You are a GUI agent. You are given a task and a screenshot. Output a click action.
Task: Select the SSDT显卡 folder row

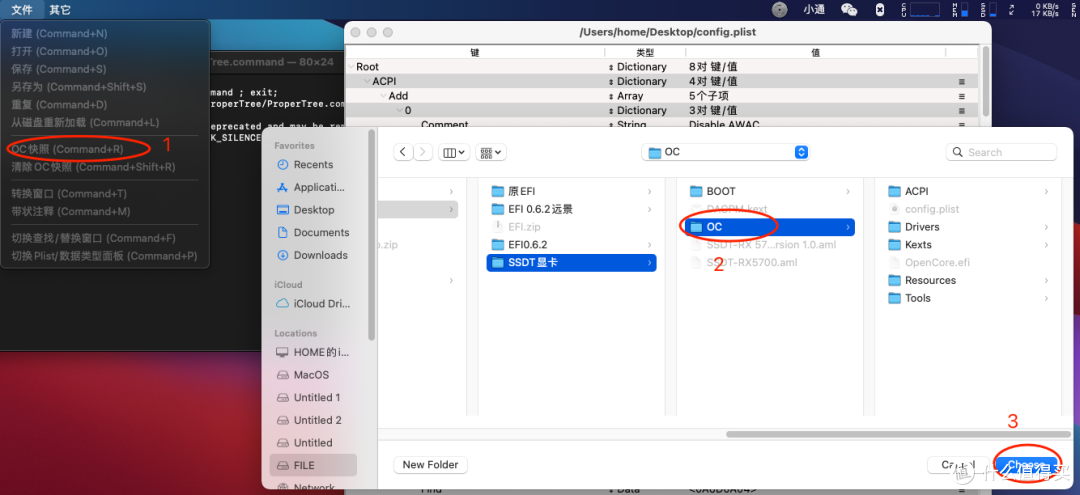(x=571, y=262)
